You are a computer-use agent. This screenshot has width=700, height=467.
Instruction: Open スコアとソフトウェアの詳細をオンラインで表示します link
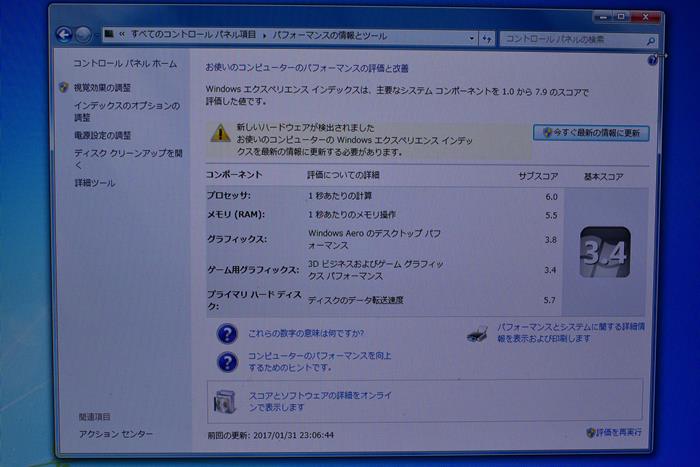coord(320,401)
